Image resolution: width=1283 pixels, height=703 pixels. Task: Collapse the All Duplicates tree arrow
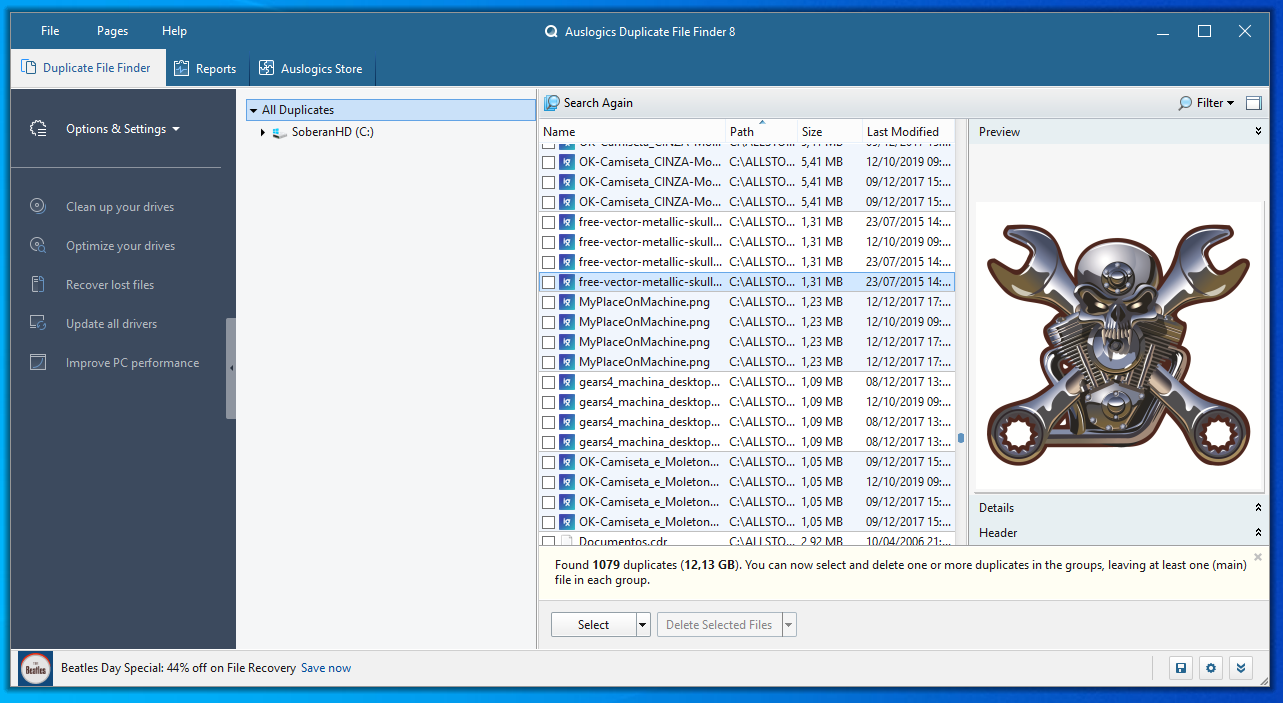pyautogui.click(x=254, y=110)
